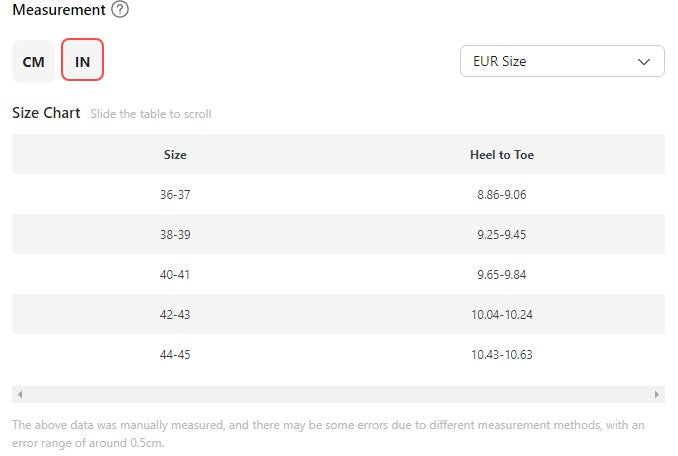Image resolution: width=678 pixels, height=456 pixels.
Task: Select the 38-39 size cell
Action: pyautogui.click(x=175, y=235)
